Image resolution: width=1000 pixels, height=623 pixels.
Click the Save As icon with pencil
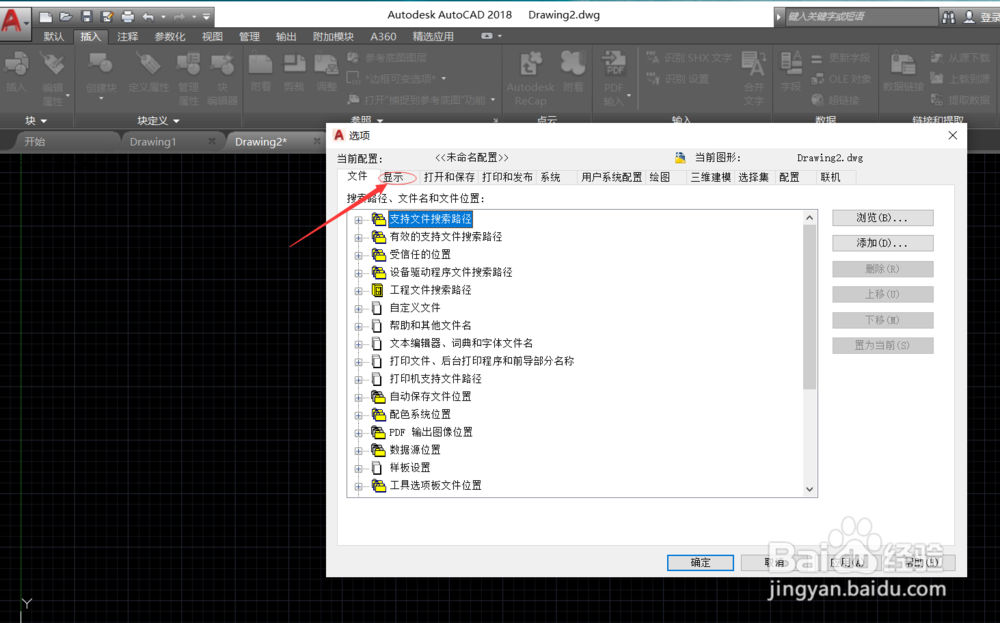107,17
